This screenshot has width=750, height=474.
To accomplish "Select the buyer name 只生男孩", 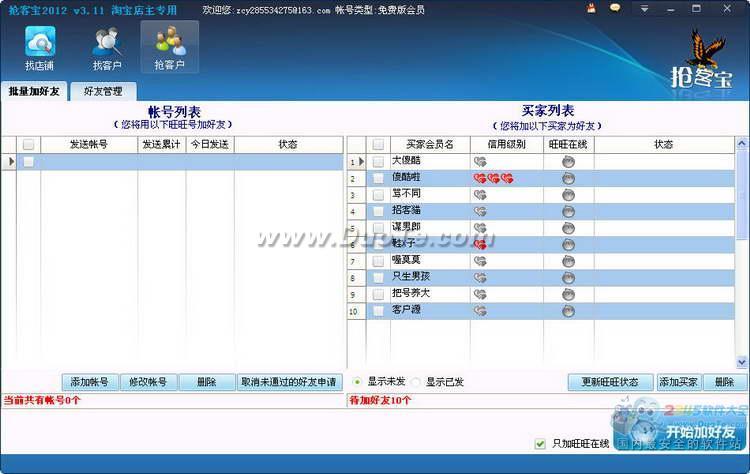I will tap(411, 276).
